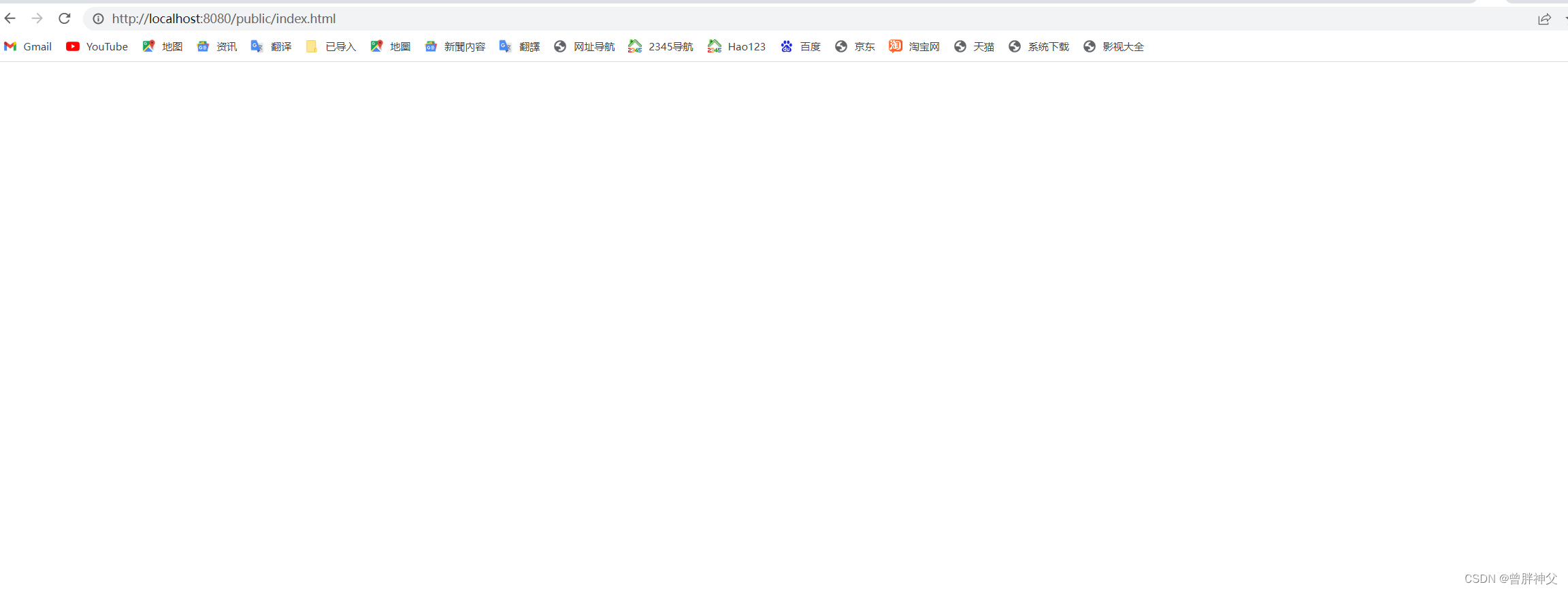
Task: Go back with the browser back arrow
Action: tap(10, 18)
